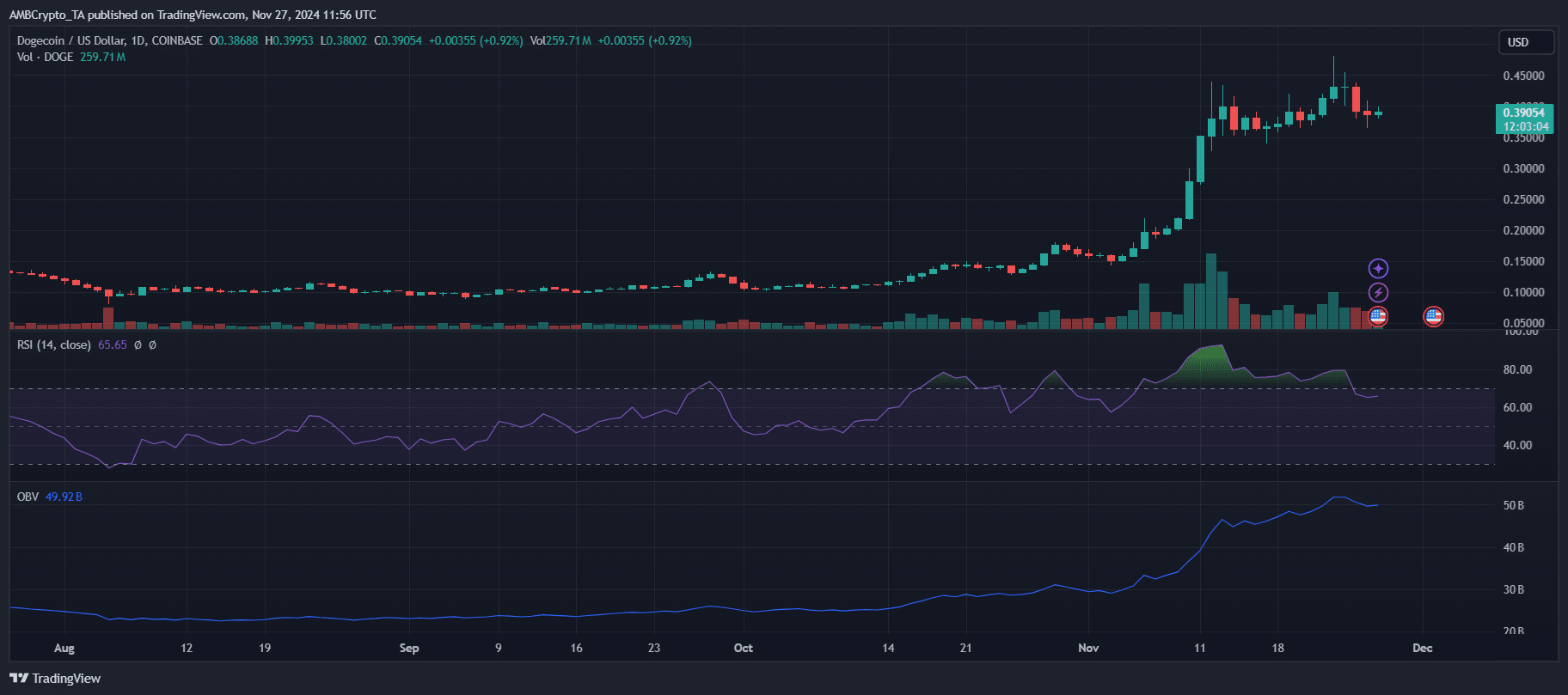Click the 0.45000 price scale label
Screen dimensions: 1568x695
click(x=1523, y=76)
